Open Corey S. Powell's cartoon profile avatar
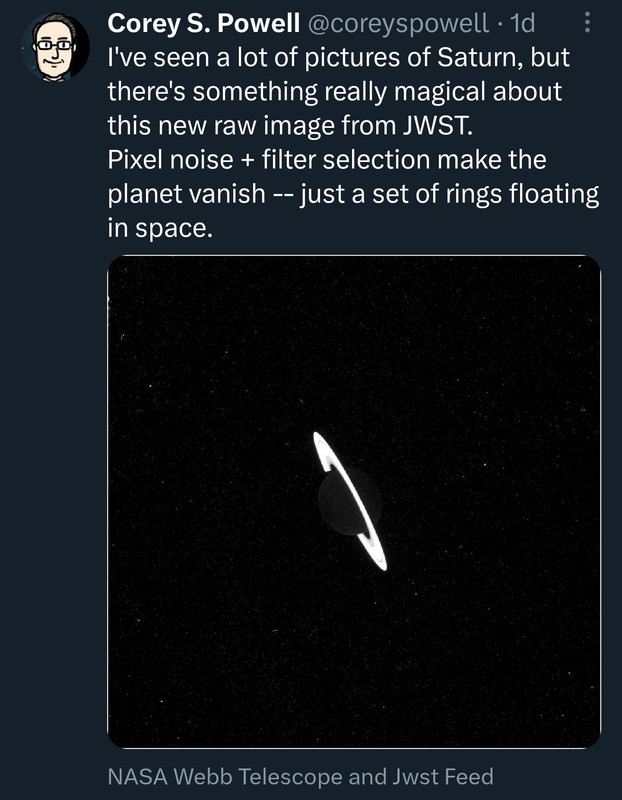The width and height of the screenshot is (622, 800). tap(55, 47)
